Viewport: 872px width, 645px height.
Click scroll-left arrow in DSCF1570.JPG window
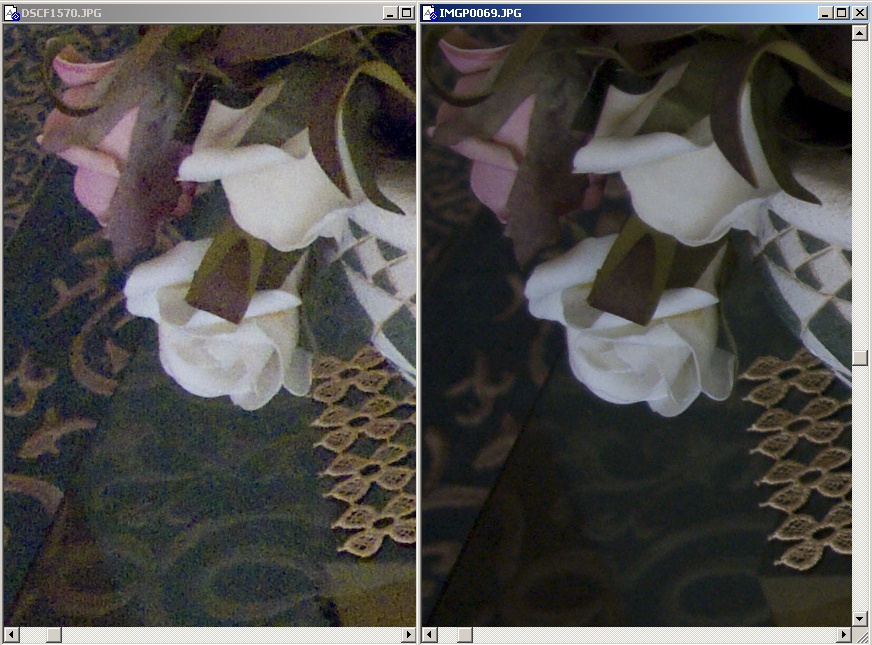point(11,634)
